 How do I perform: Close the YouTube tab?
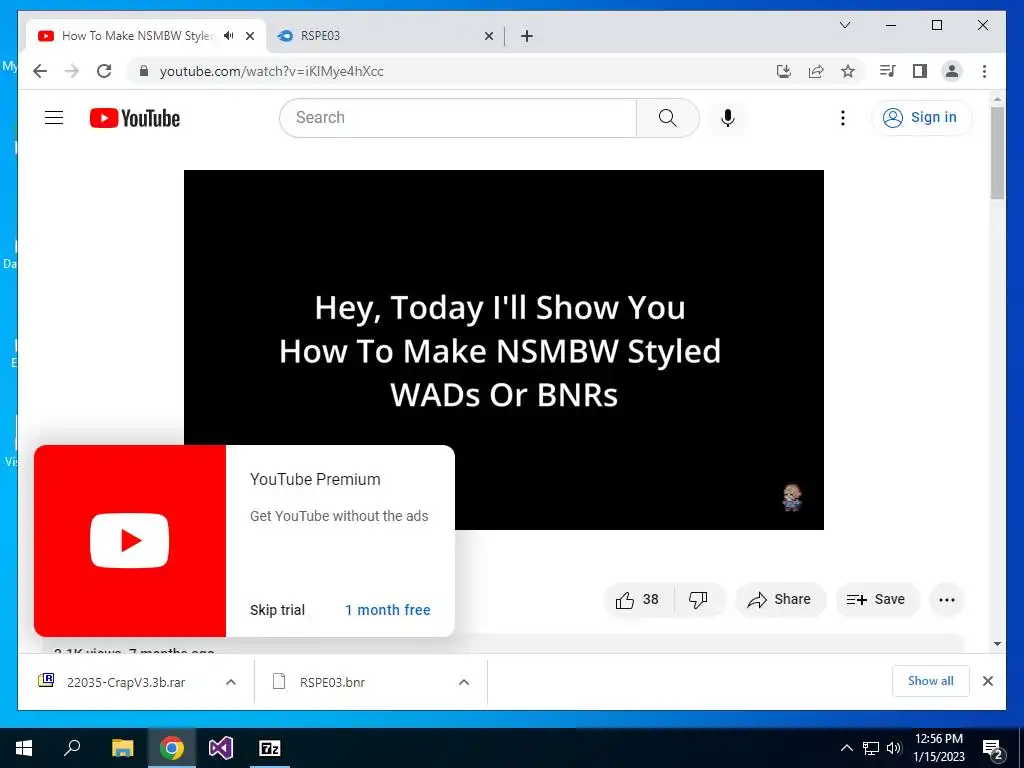[249, 36]
